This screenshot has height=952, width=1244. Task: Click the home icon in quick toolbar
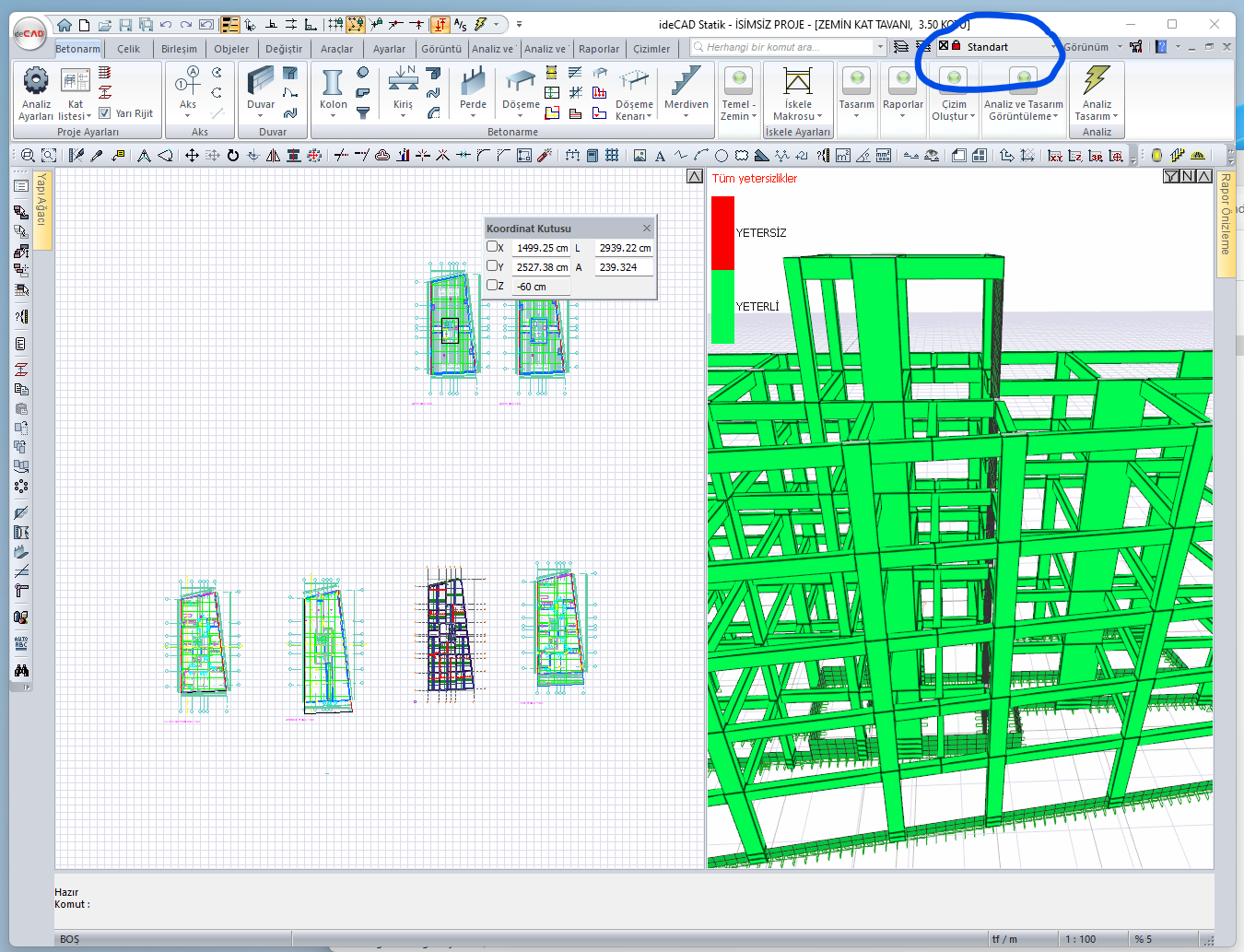click(x=64, y=25)
